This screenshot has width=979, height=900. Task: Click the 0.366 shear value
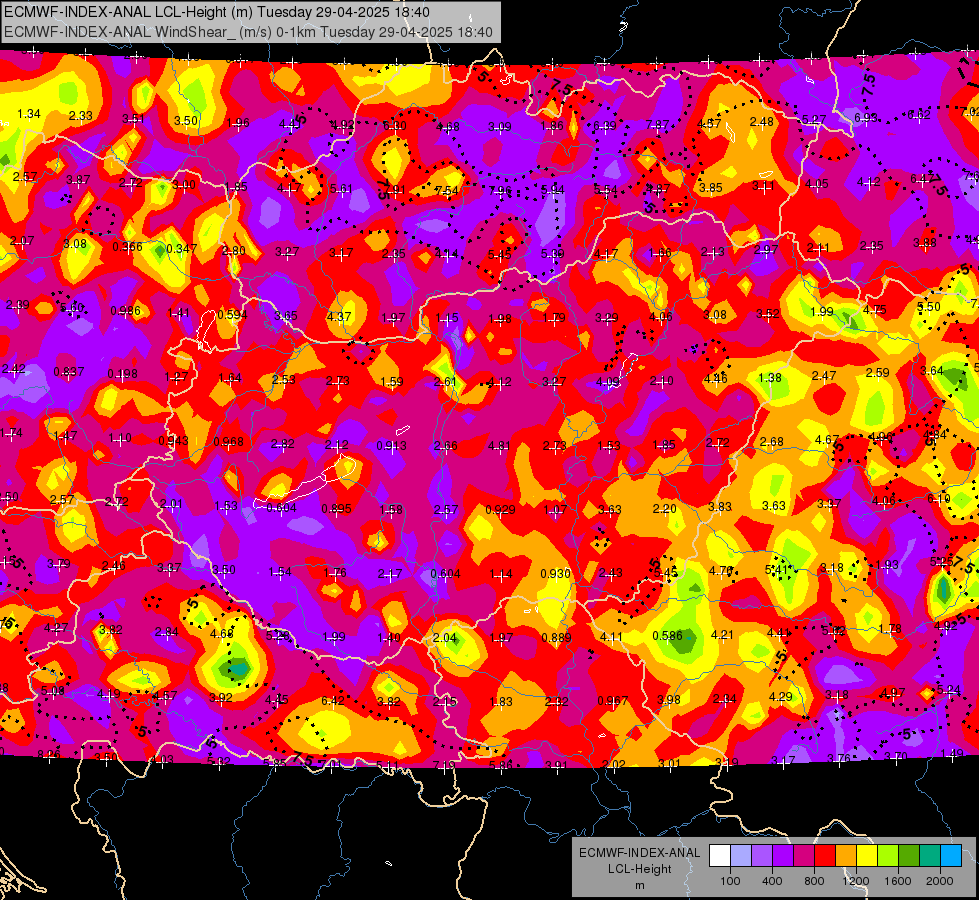127,247
